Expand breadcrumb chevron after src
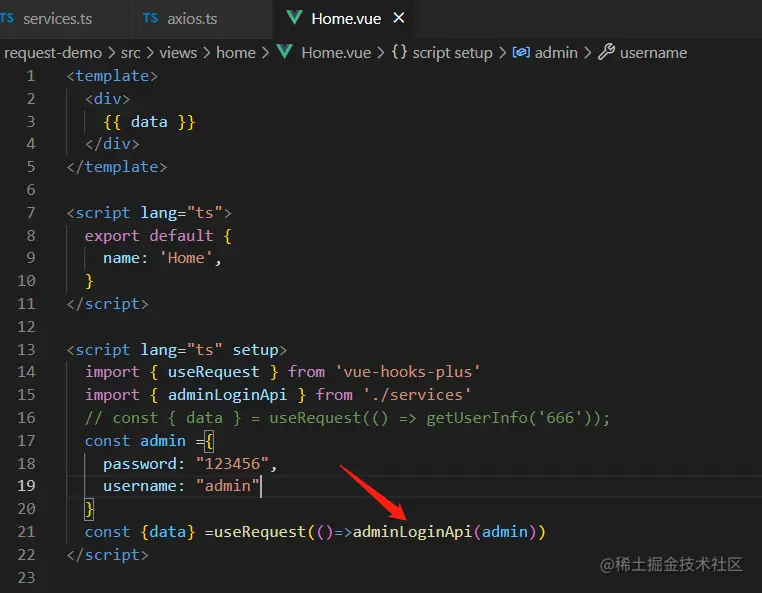 pos(150,52)
